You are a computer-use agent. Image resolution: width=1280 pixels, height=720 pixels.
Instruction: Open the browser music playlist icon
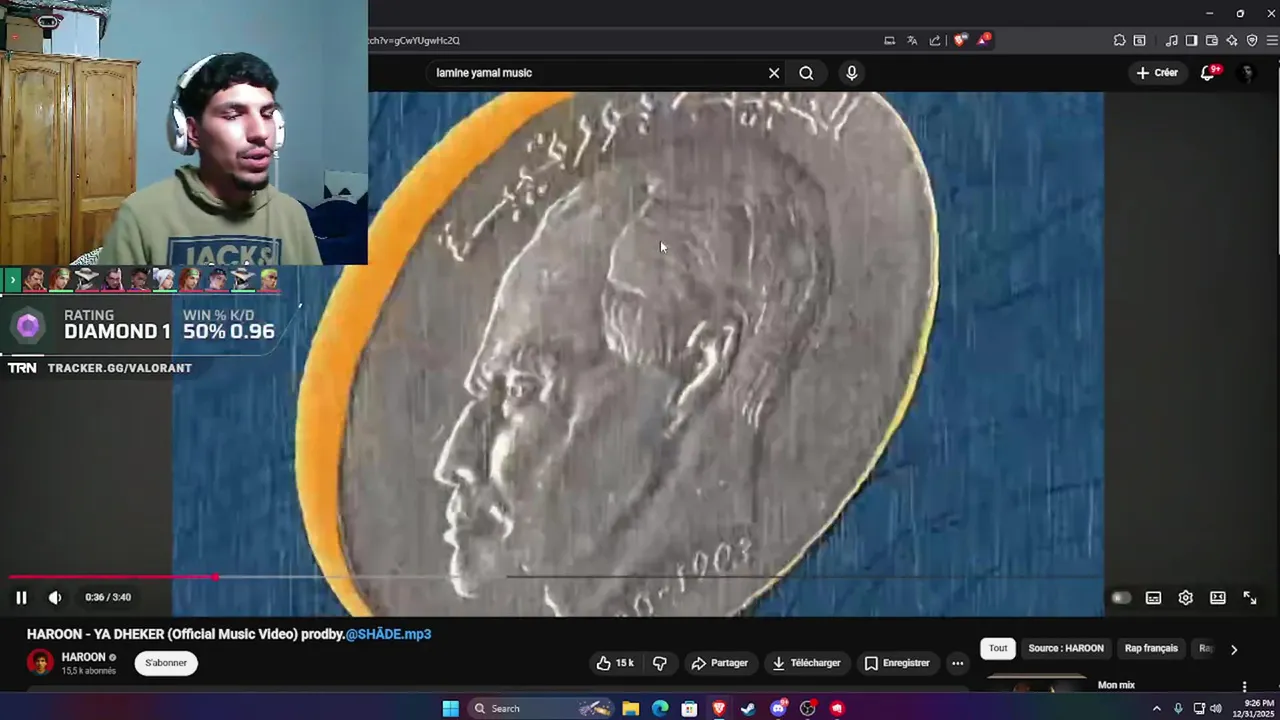click(1171, 41)
